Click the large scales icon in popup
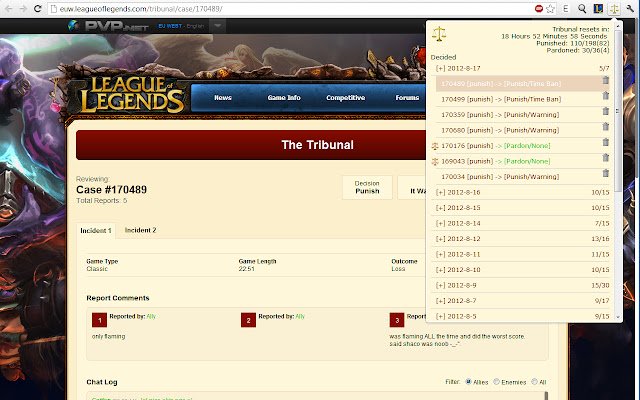Viewport: 640px width, 400px height. point(439,34)
